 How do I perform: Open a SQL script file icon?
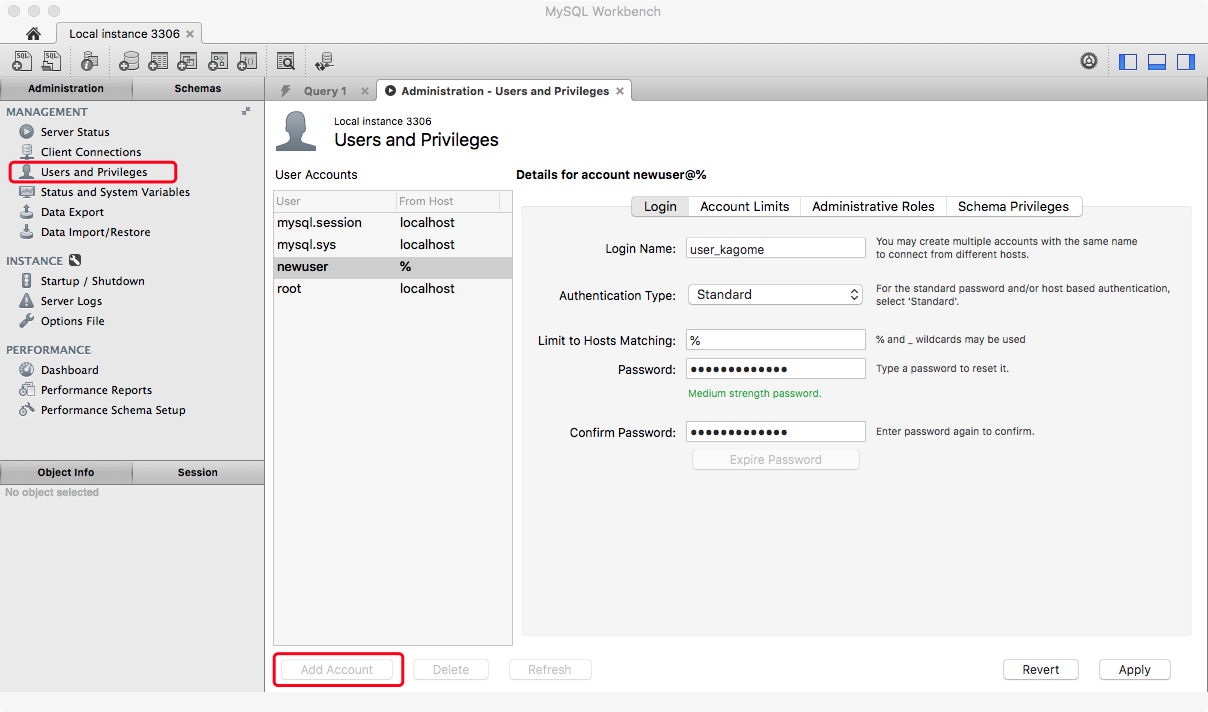[51, 62]
